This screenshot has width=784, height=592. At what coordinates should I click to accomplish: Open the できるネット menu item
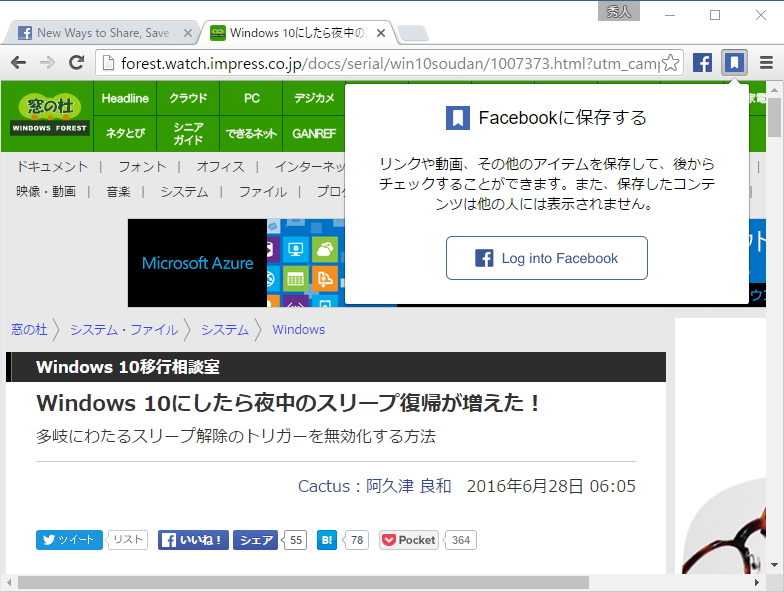click(x=251, y=134)
